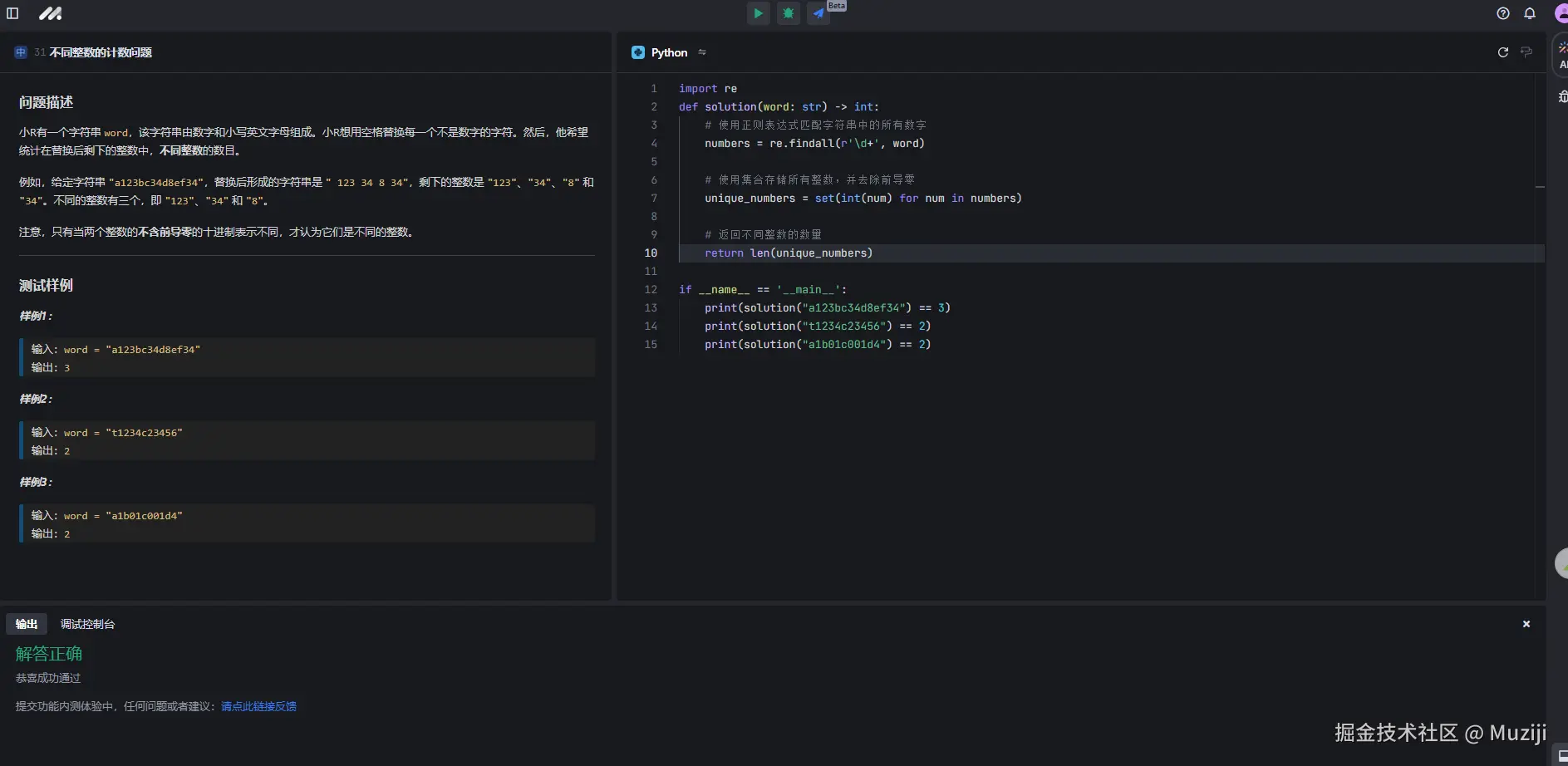
Task: Click the swap arrows beside Python
Action: [702, 52]
